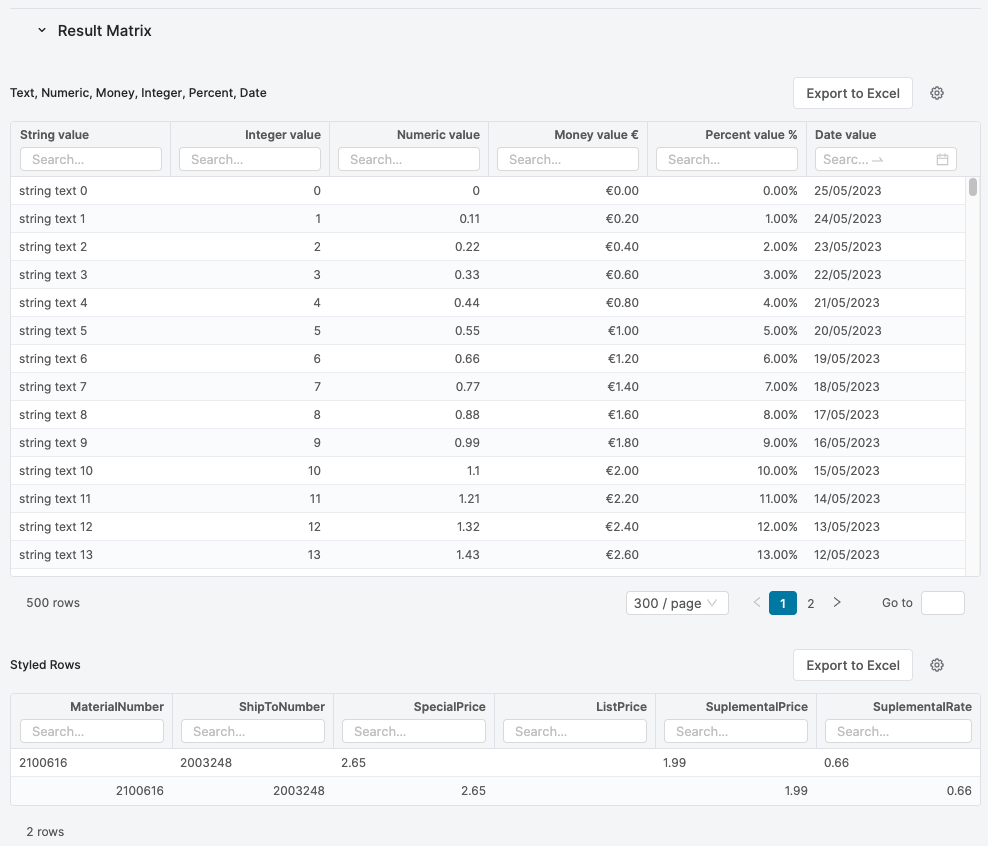The height and width of the screenshot is (846, 988).
Task: Click the Money value € search field
Action: tap(567, 159)
